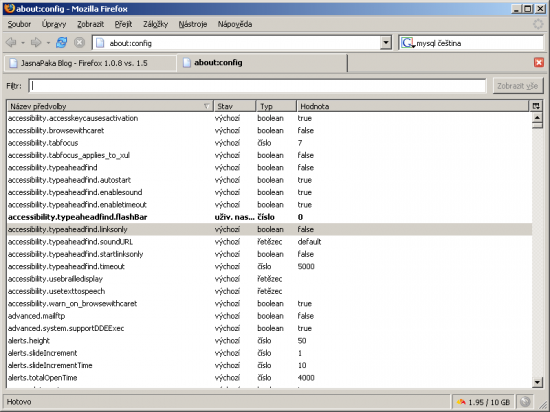Open the Nápověda menu
550x412 pixels.
click(x=235, y=24)
